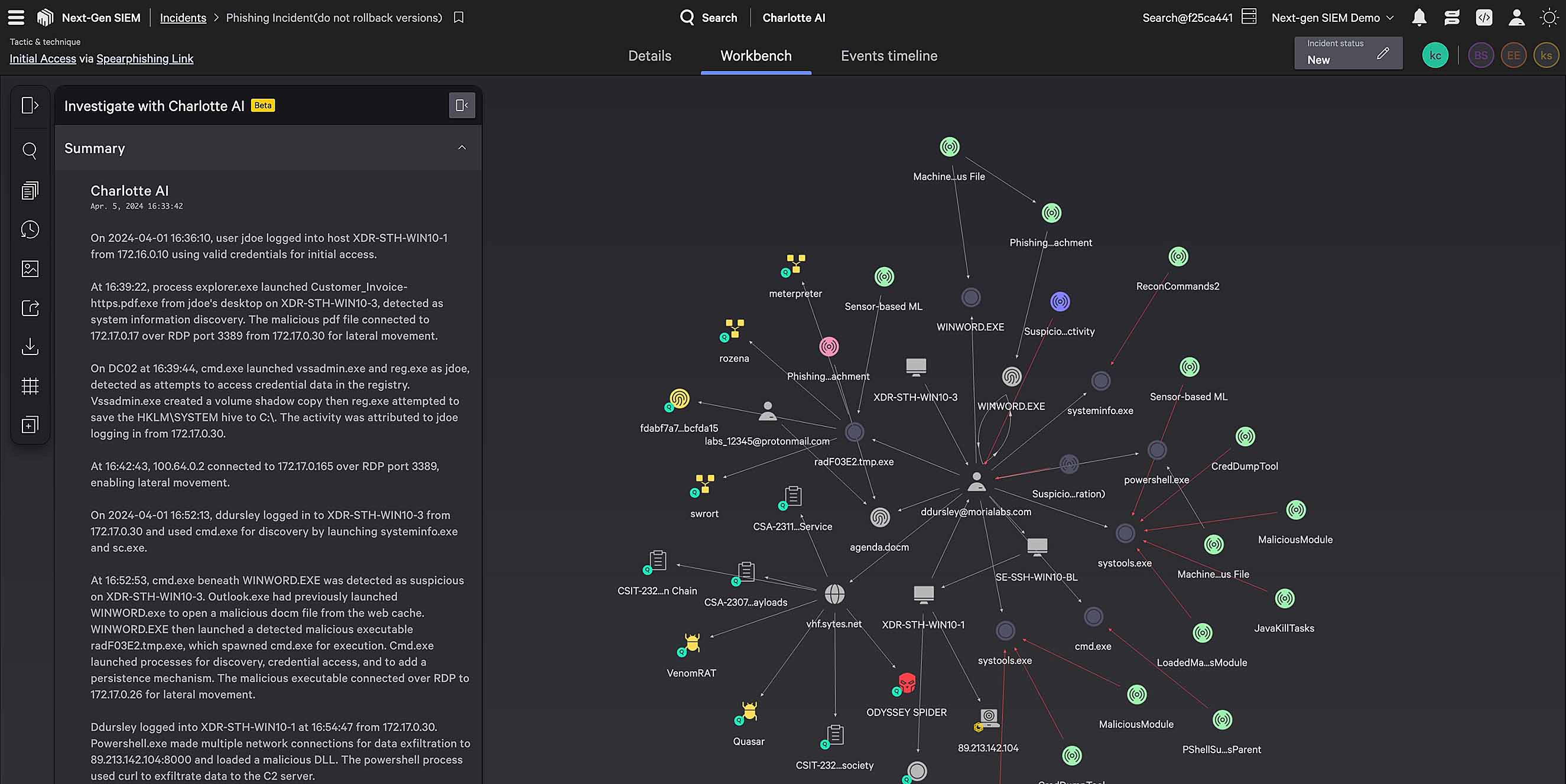Collapse the Charlotte AI side panel

(462, 106)
